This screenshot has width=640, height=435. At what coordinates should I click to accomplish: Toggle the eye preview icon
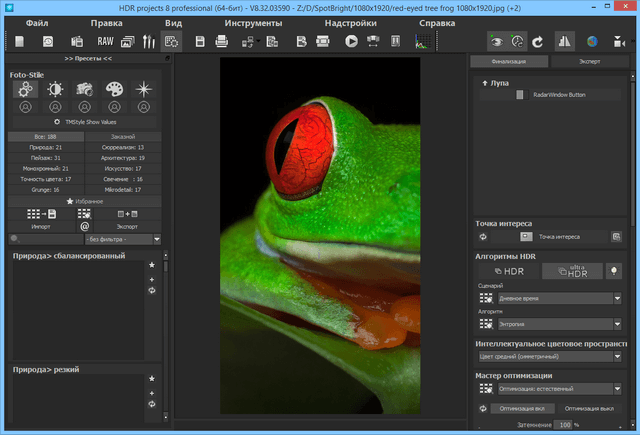tap(496, 41)
